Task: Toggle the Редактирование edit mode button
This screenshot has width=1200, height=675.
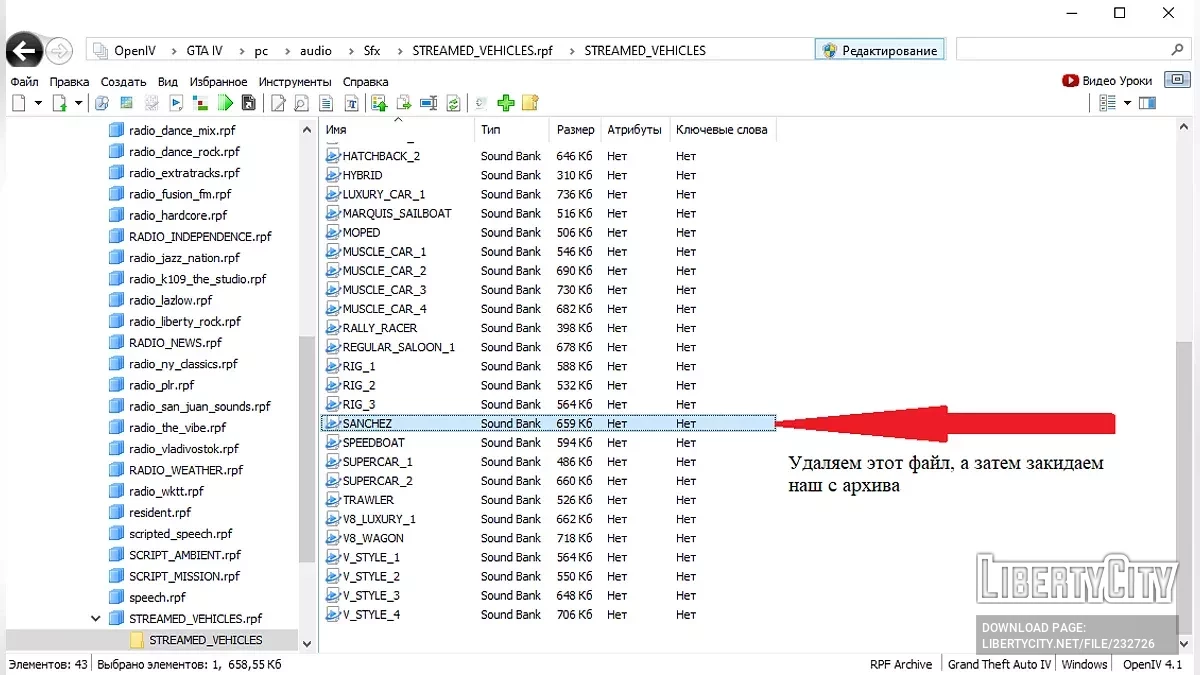Action: pos(879,50)
